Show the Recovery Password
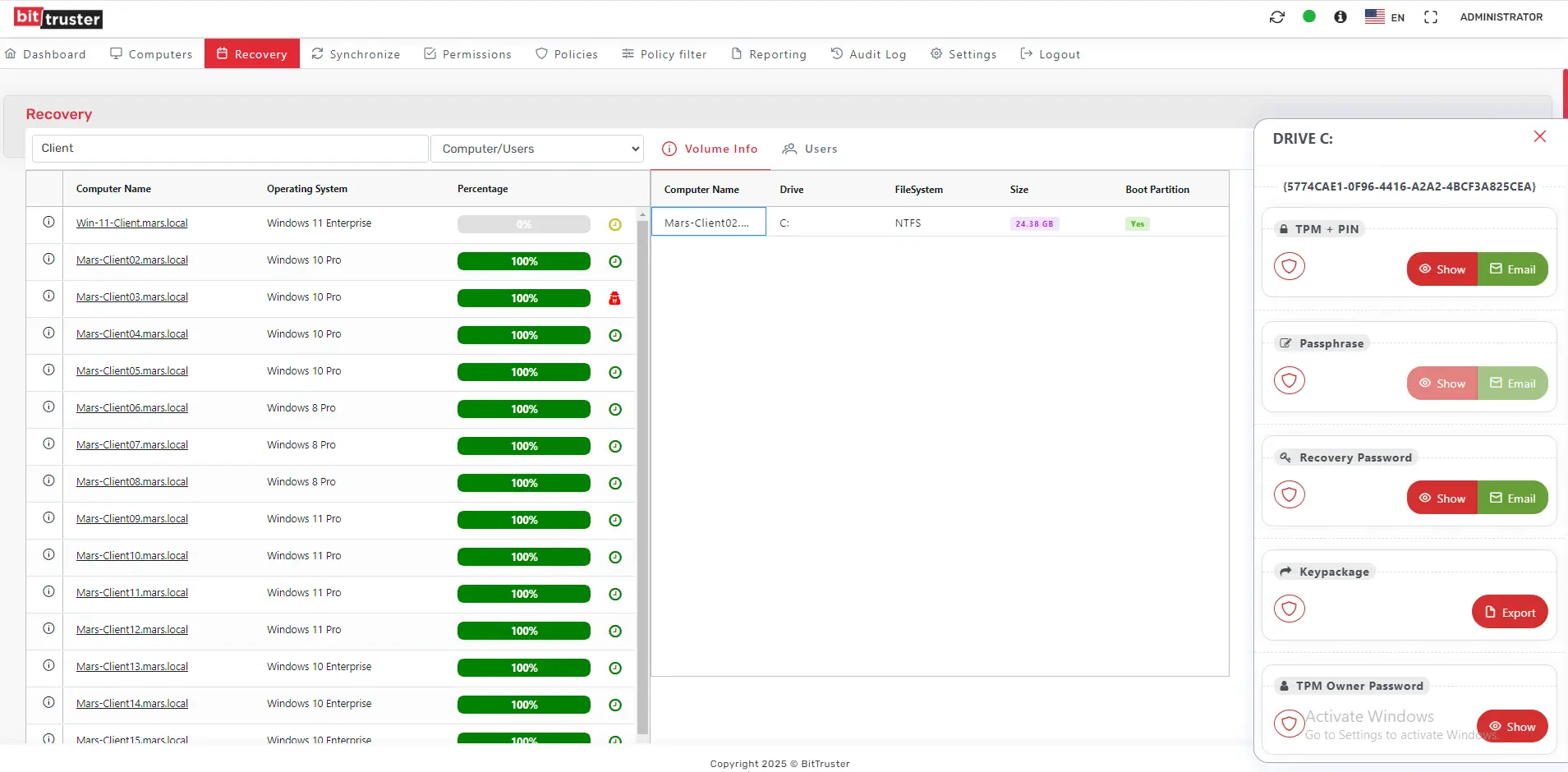1568x772 pixels. (1442, 498)
